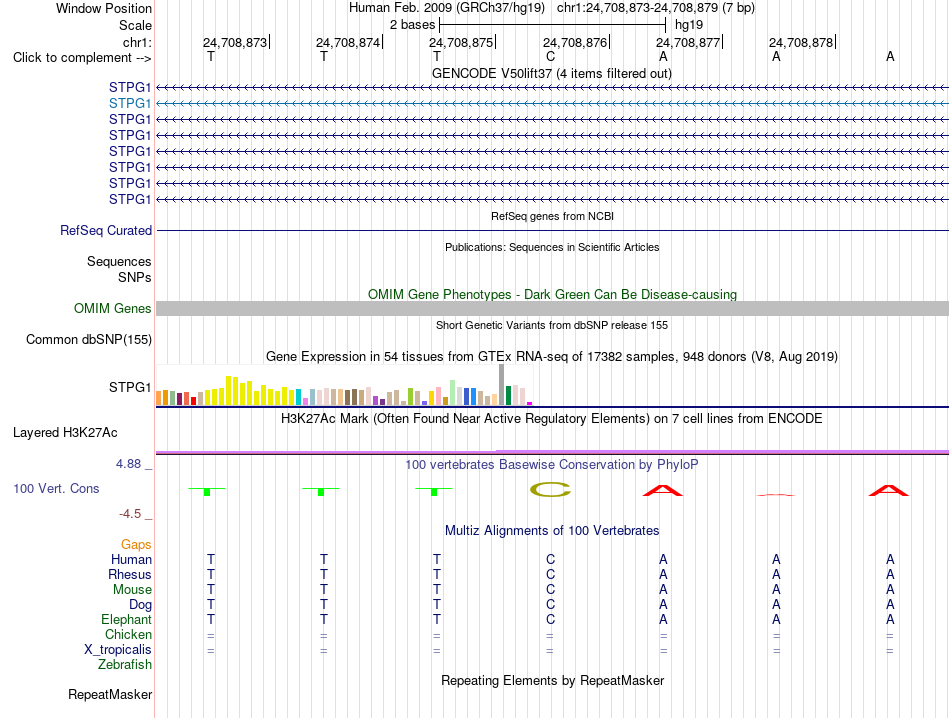Open the light-blue STPG1 transcript label
Image resolution: width=950 pixels, height=718 pixels.
130,104
